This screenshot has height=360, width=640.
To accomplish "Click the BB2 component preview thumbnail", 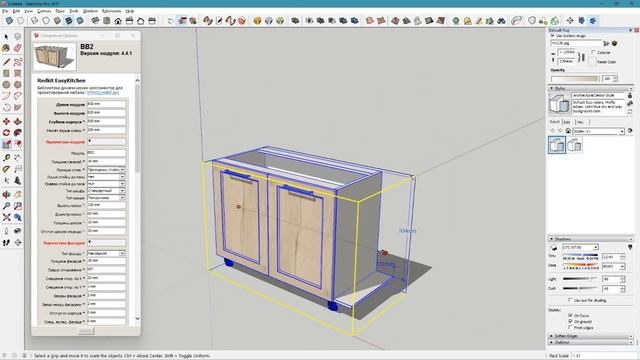I will [55, 56].
